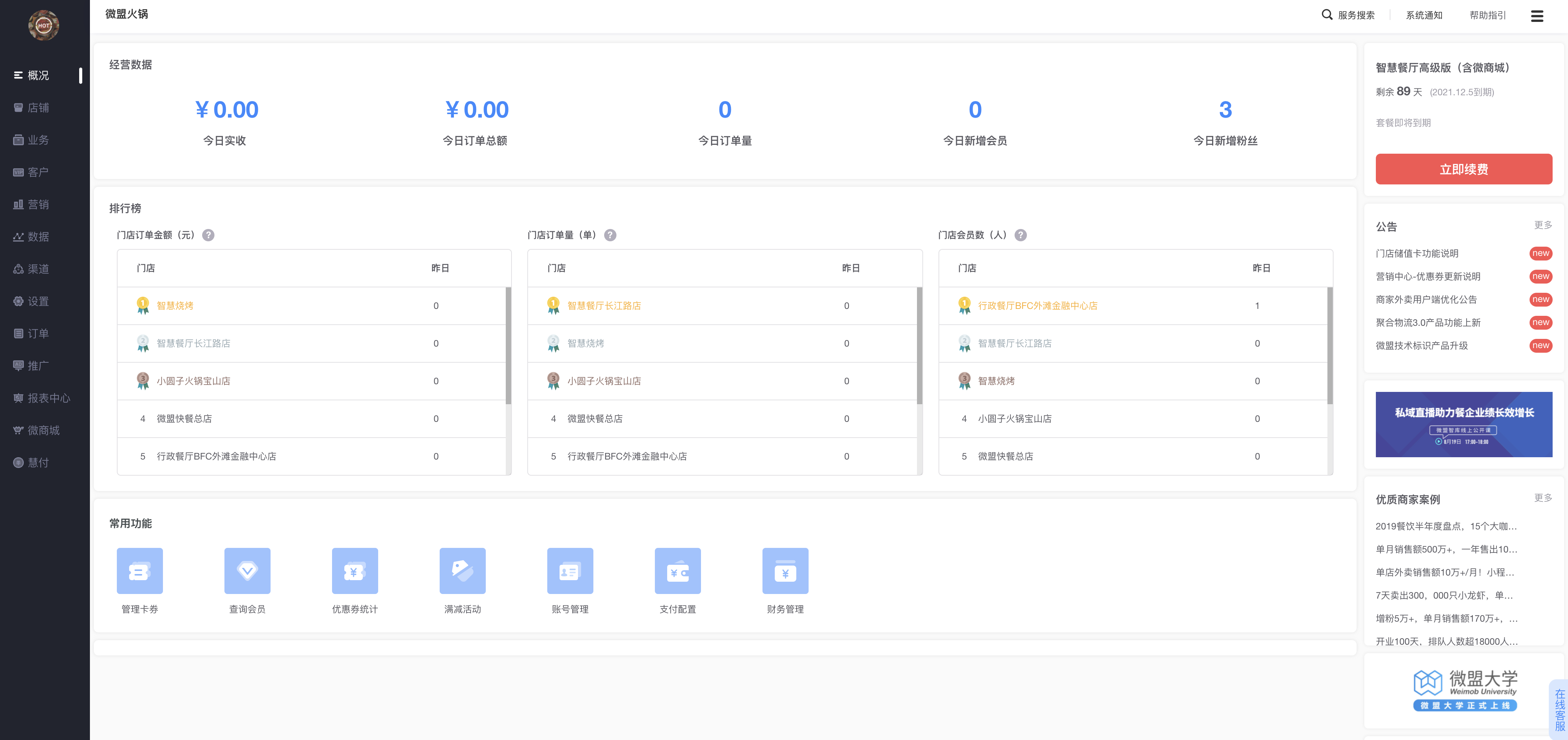The image size is (1568, 740).
Task: Click the 管理卡券 shortcut icon
Action: click(x=140, y=570)
